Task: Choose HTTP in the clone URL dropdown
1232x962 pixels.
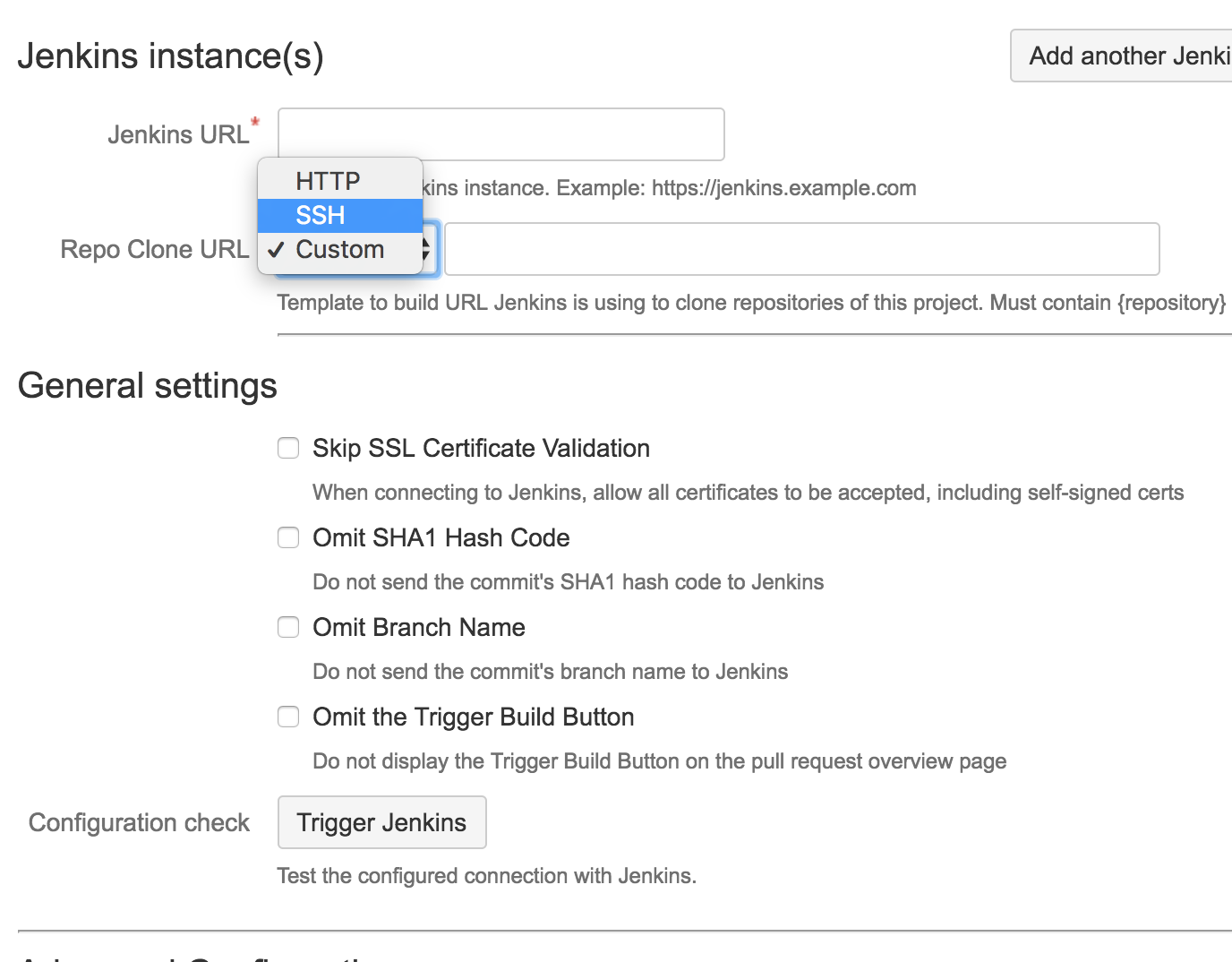Action: click(327, 180)
